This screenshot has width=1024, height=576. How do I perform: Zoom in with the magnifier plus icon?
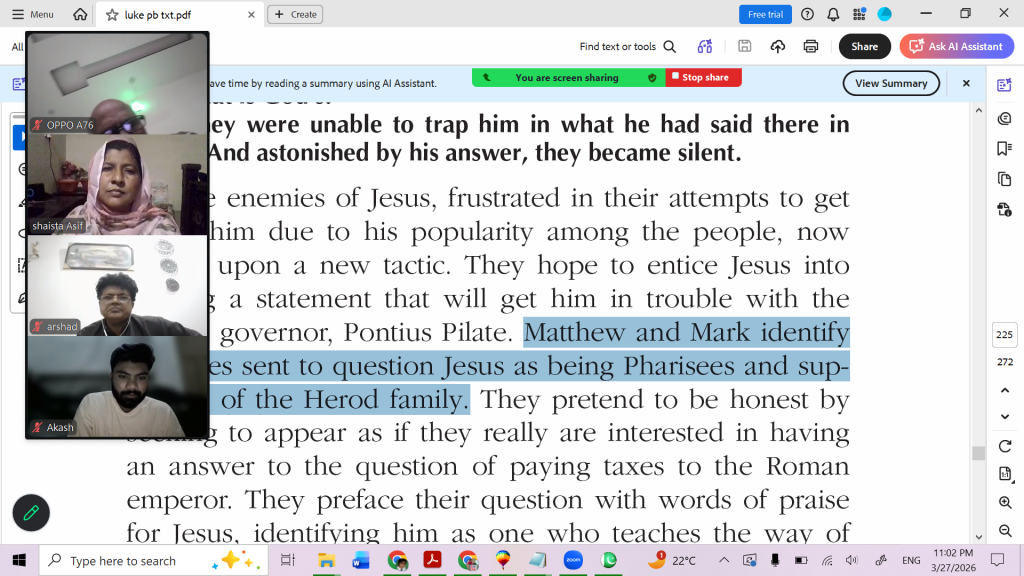(x=1004, y=503)
